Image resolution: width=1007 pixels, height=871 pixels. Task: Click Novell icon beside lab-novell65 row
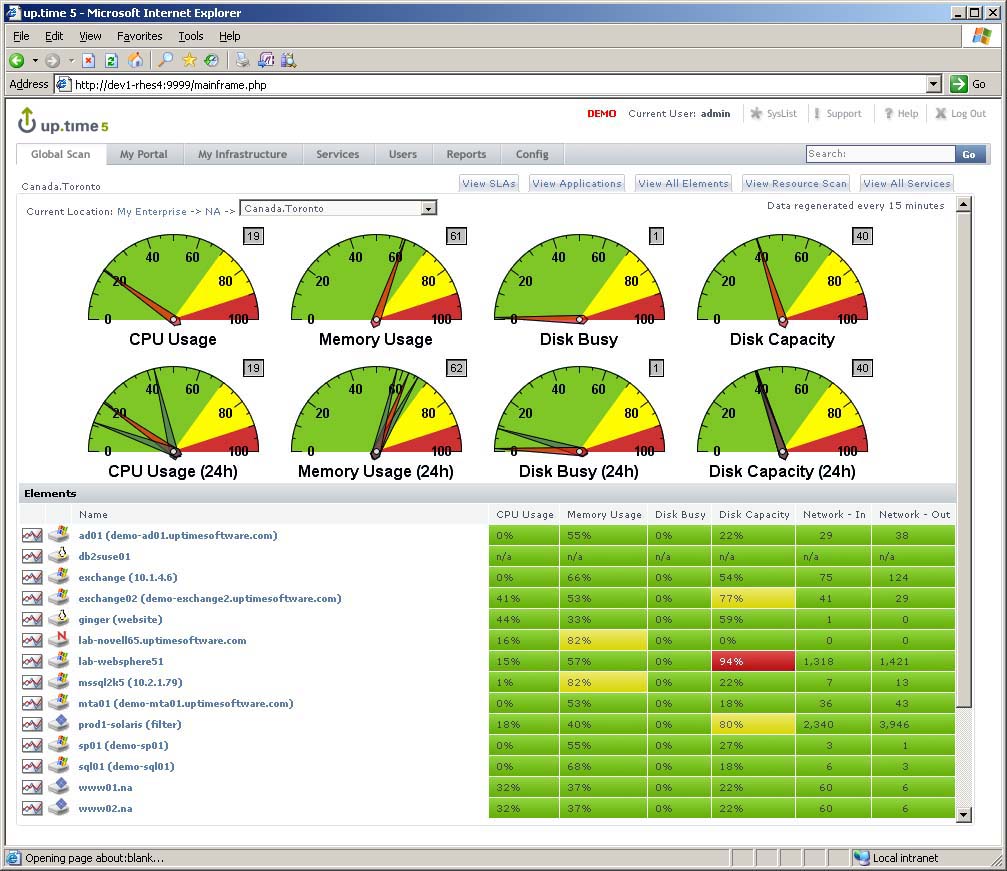[x=59, y=639]
